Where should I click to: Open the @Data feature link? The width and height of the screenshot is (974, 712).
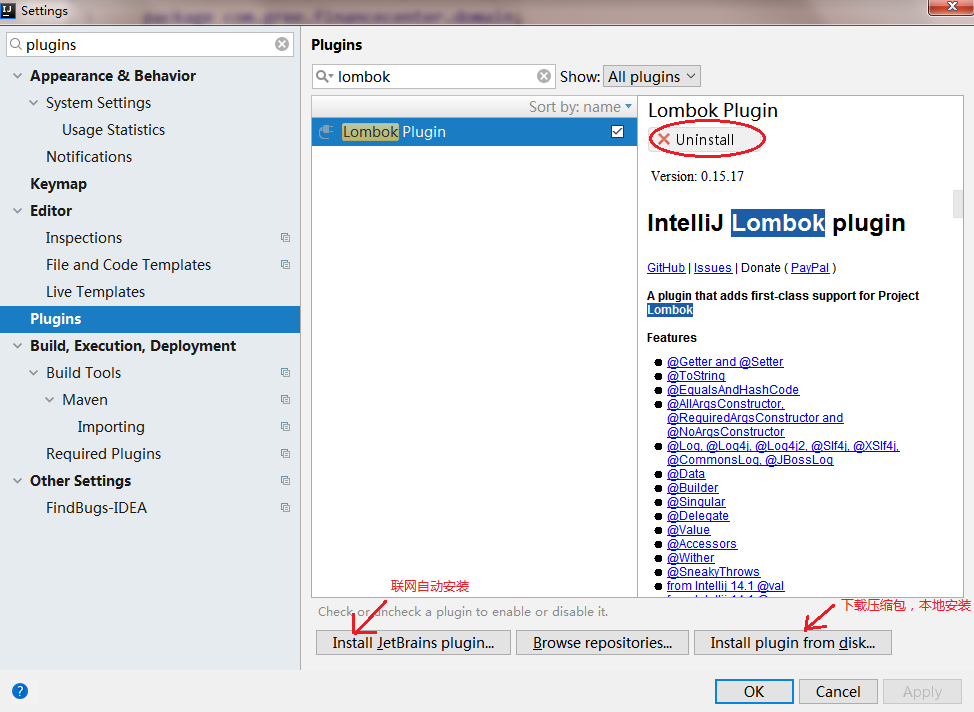(x=686, y=474)
